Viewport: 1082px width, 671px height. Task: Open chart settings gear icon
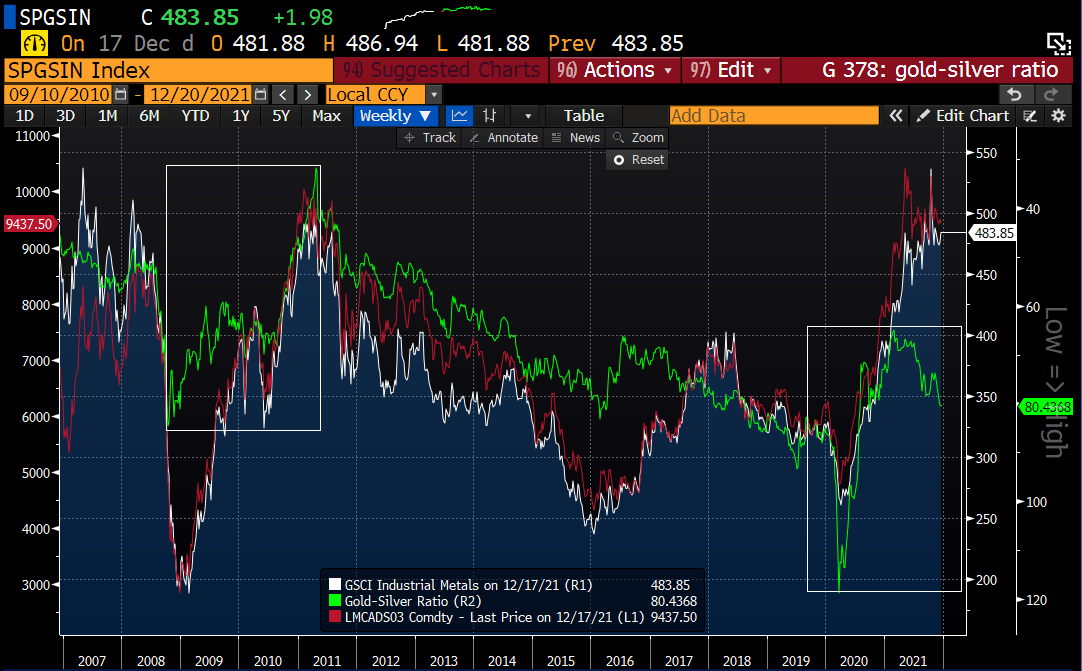pyautogui.click(x=1059, y=116)
